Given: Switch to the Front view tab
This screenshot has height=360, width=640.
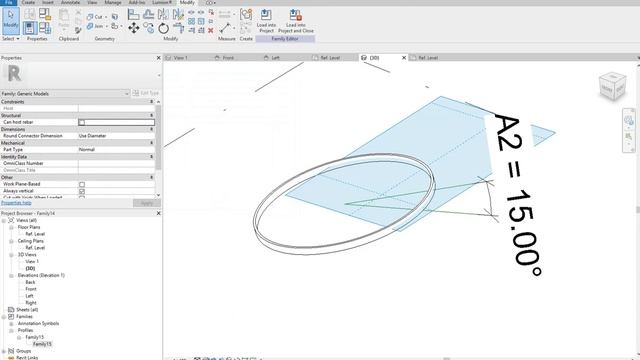Looking at the screenshot, I should [228, 58].
